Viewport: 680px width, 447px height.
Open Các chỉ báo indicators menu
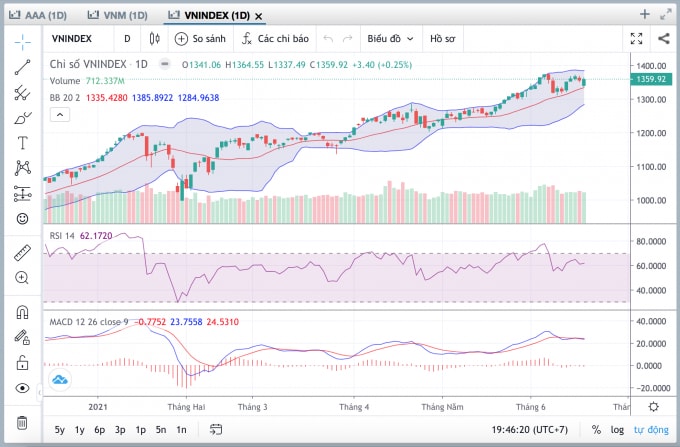[275, 39]
